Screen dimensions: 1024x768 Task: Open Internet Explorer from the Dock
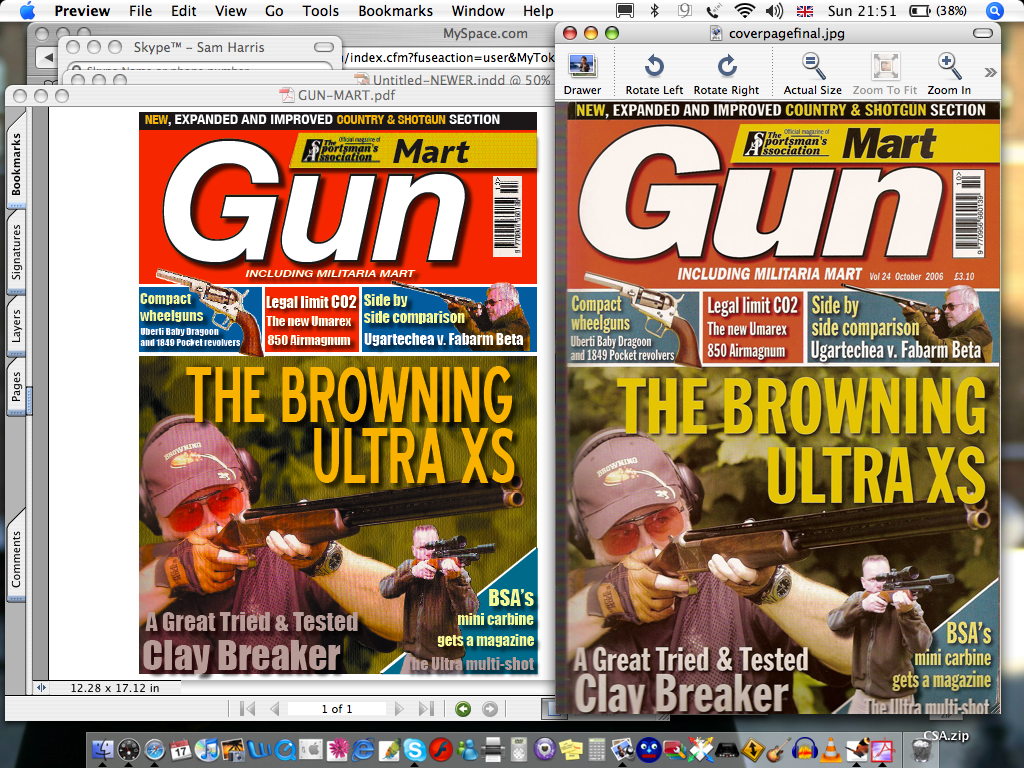coord(363,750)
